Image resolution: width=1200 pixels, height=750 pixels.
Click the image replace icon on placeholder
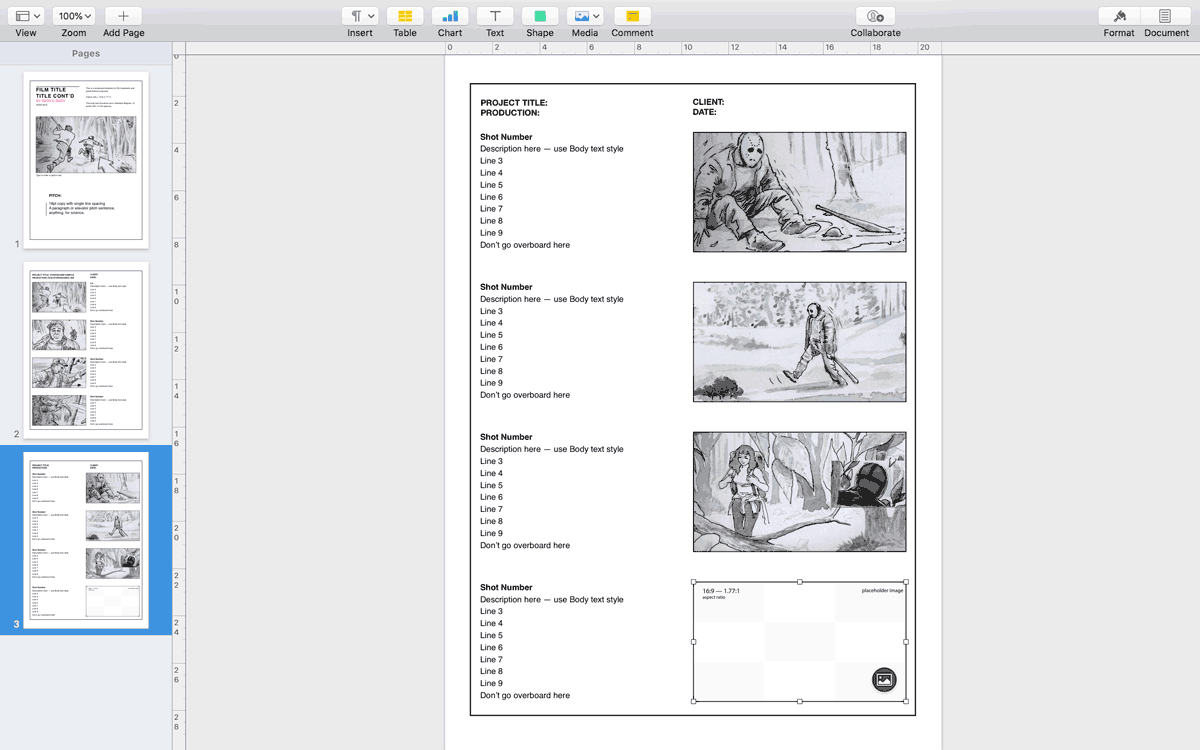point(884,680)
